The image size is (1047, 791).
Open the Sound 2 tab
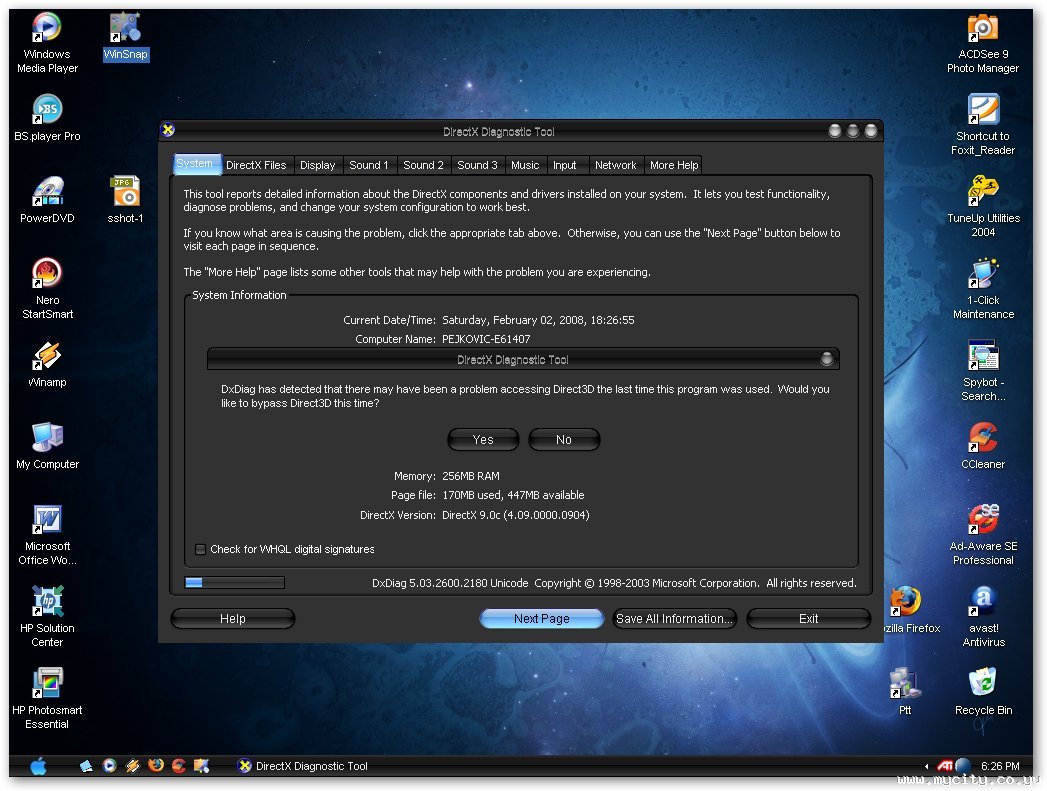(x=423, y=165)
